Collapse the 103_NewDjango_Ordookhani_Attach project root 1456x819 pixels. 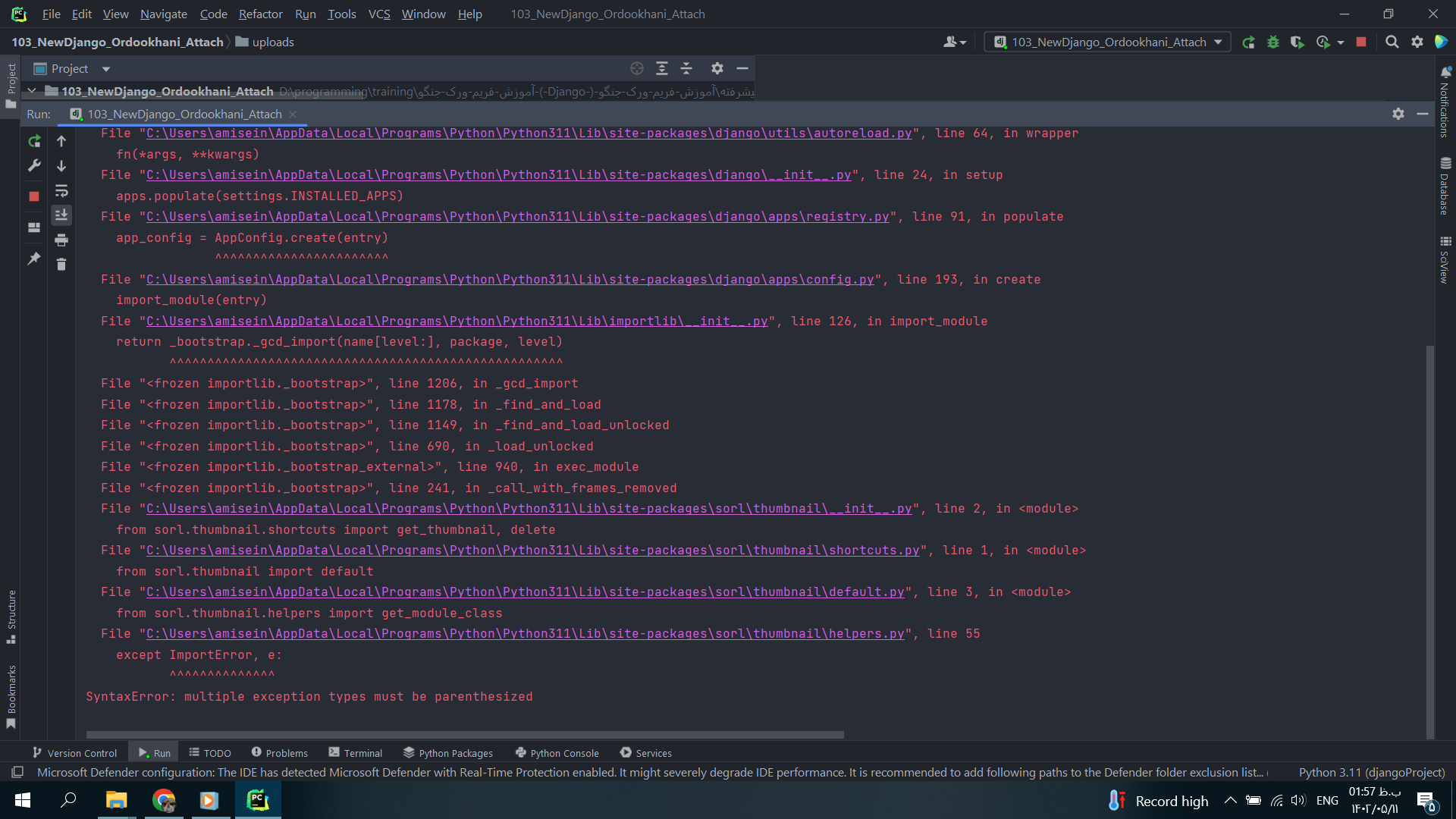(x=32, y=91)
